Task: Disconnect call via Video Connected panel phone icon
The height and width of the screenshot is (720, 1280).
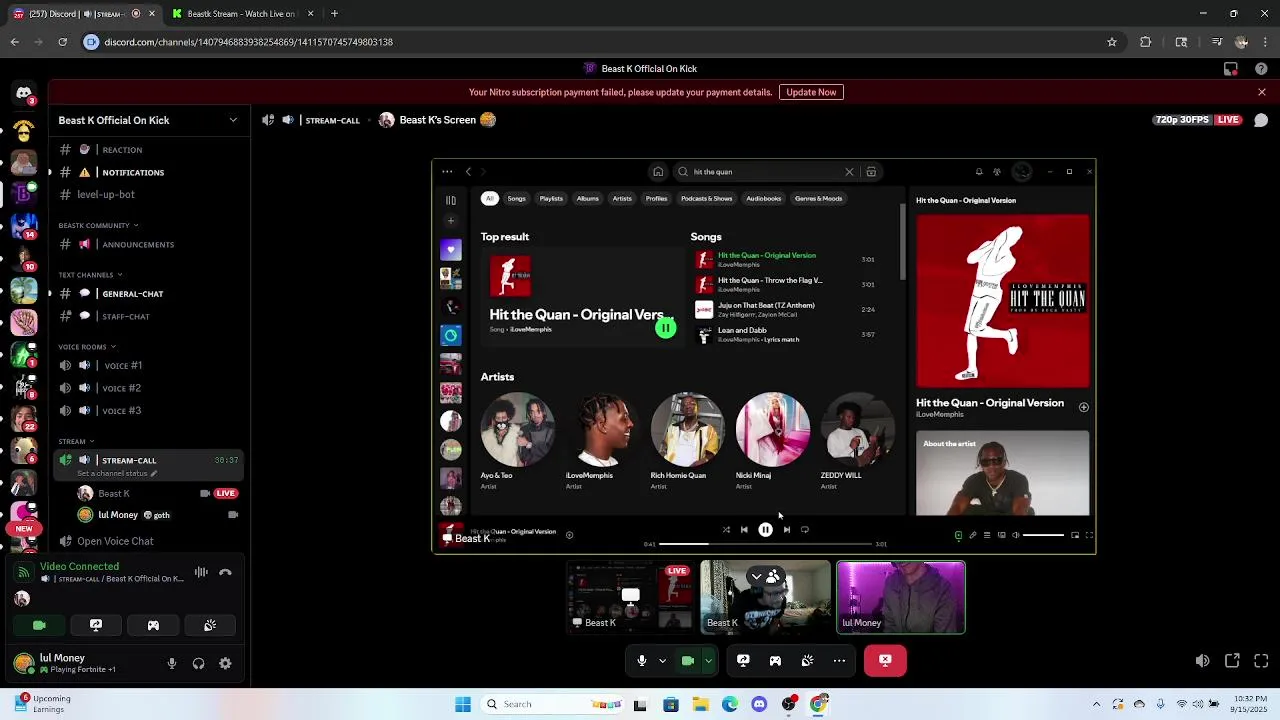Action: click(x=225, y=572)
